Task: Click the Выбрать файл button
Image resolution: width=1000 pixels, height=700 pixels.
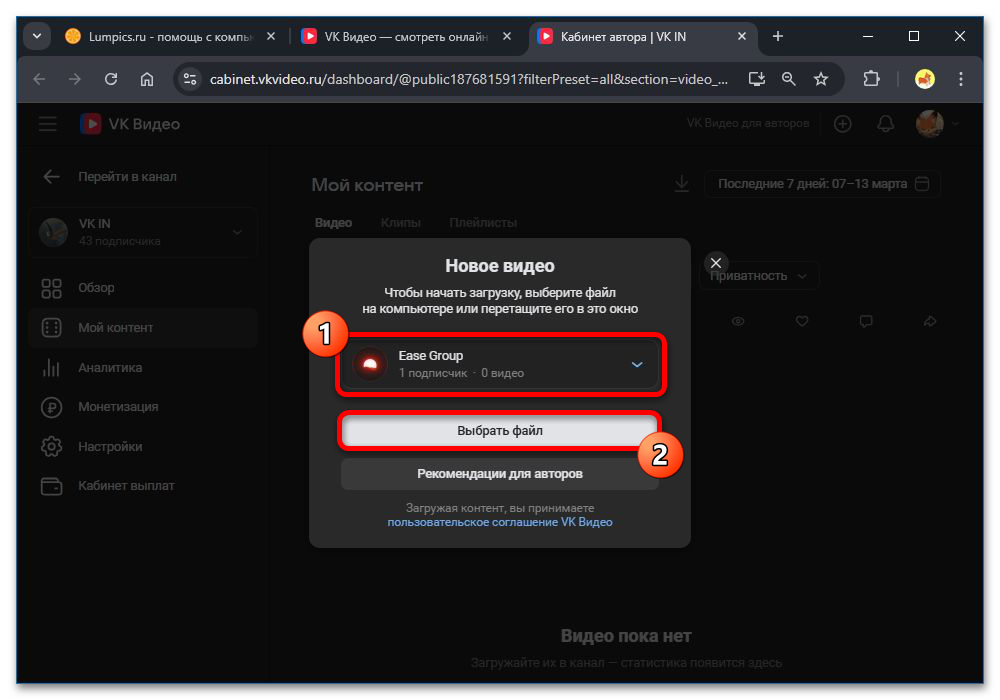Action: coord(500,431)
